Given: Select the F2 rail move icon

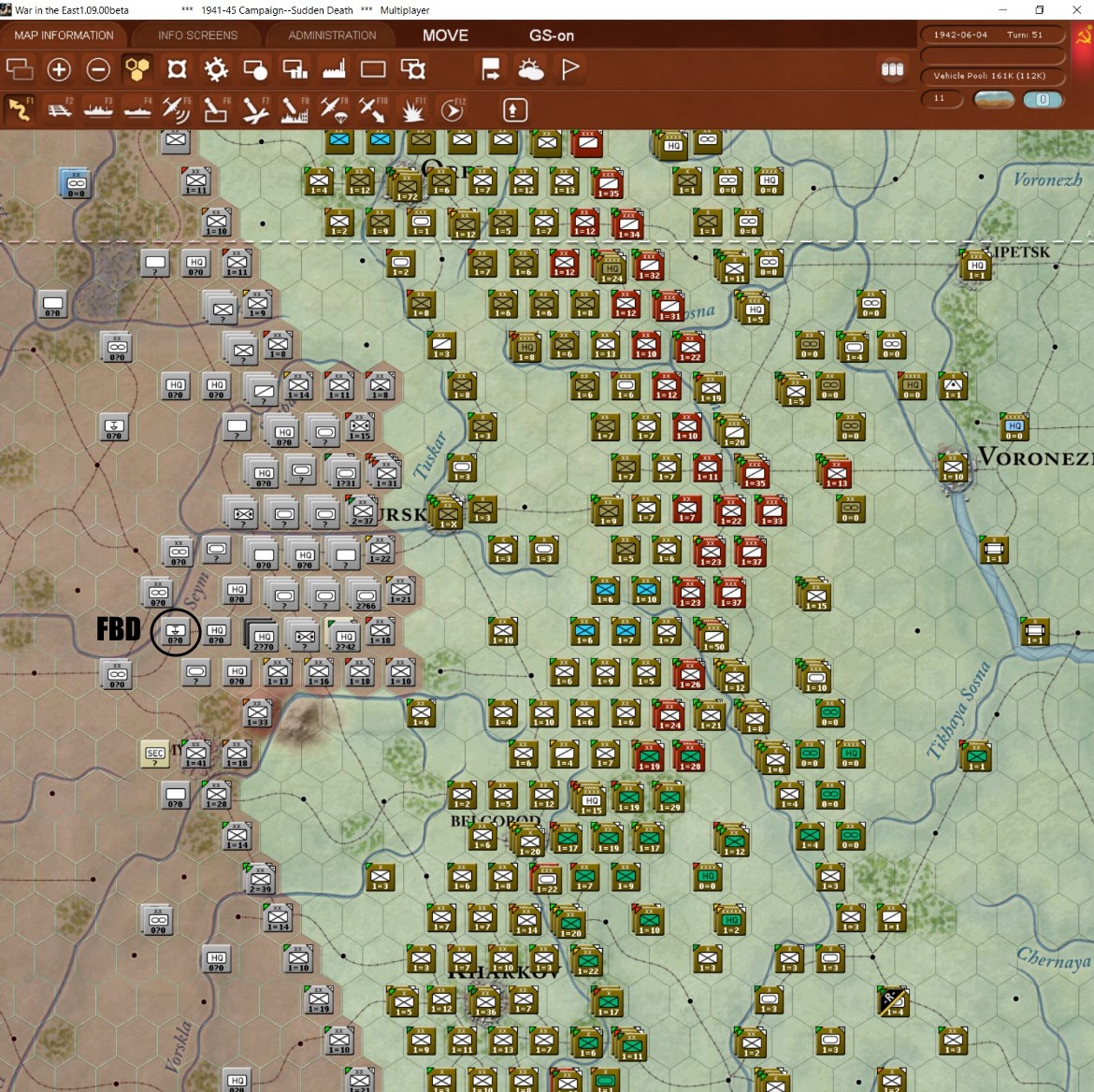Looking at the screenshot, I should coord(59,109).
